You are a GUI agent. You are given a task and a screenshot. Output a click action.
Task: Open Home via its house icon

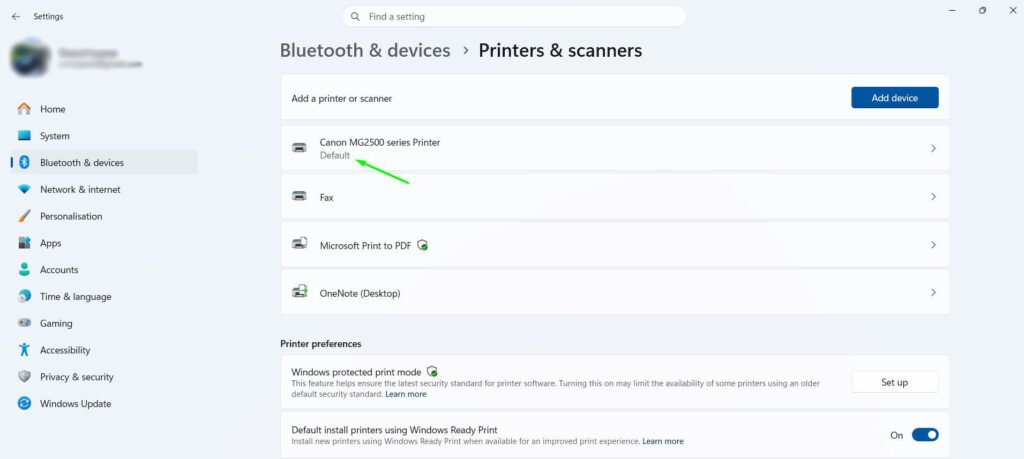tap(24, 109)
